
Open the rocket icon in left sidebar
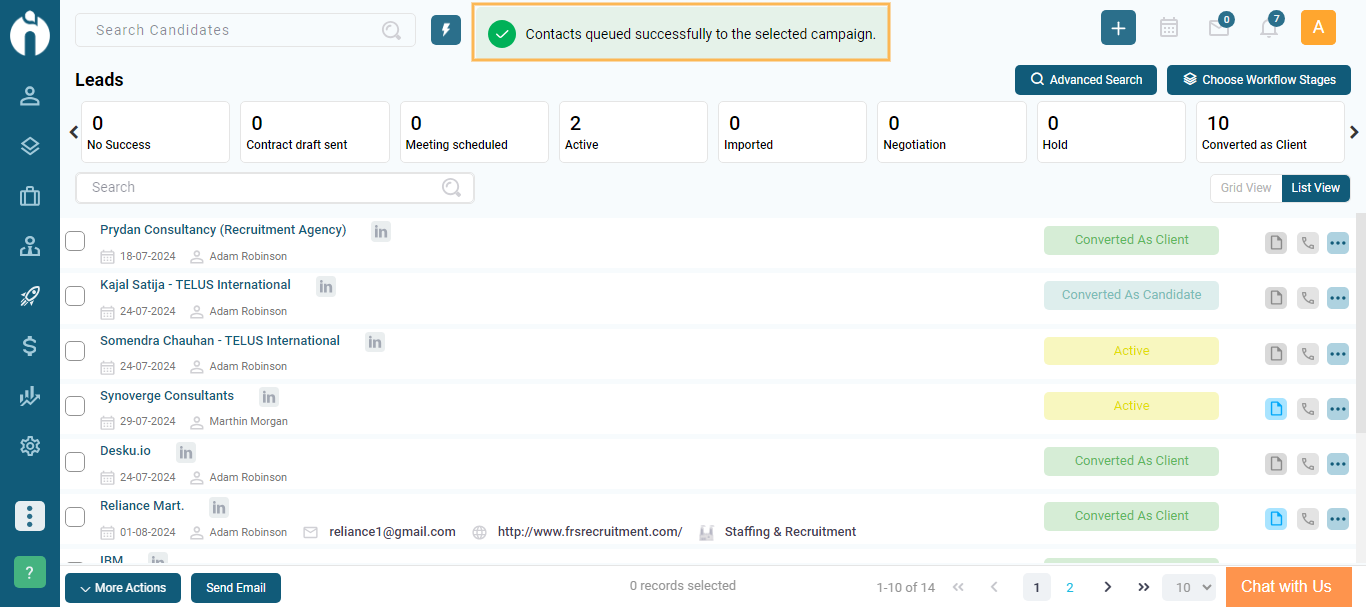coord(30,296)
